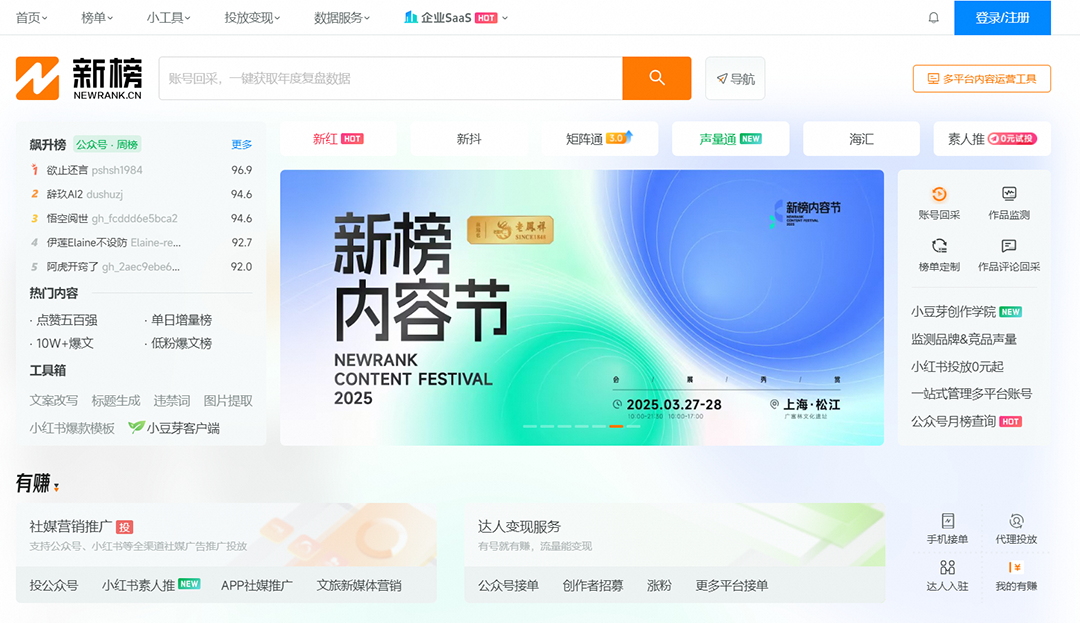Select the first carousel indicator dash

click(530, 426)
